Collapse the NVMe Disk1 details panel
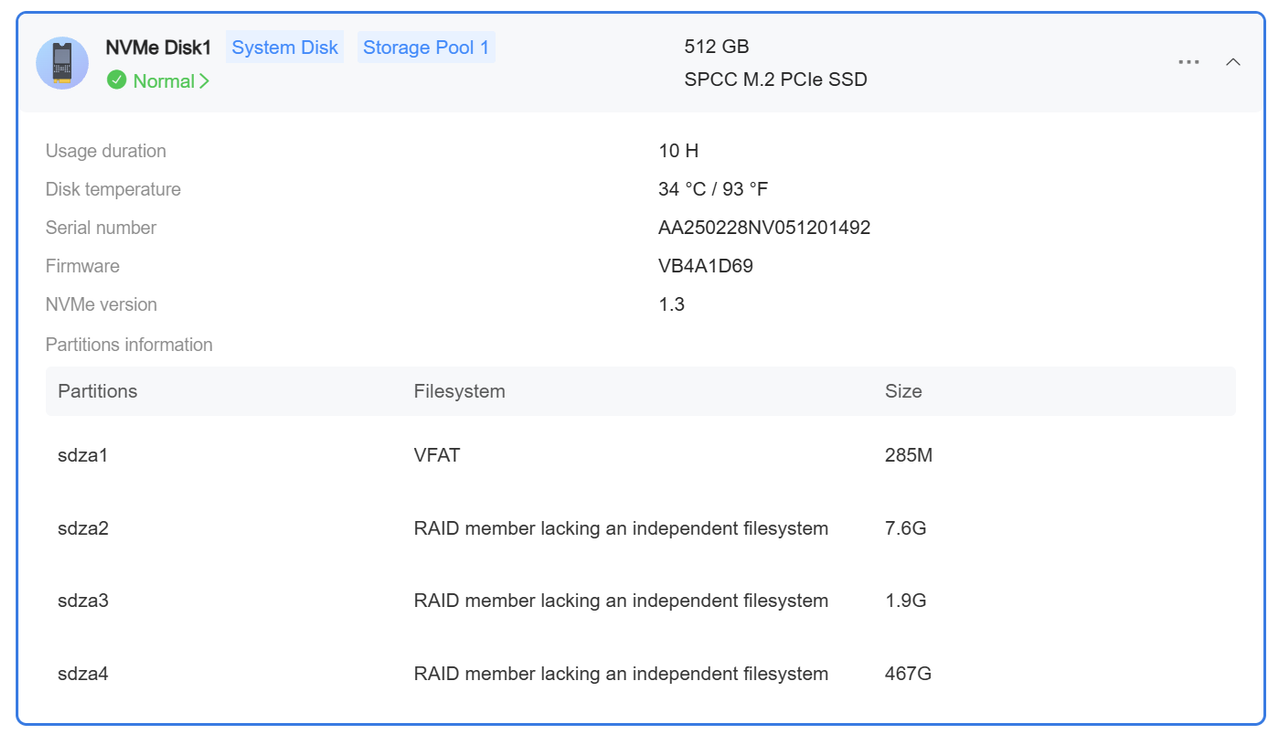This screenshot has height=745, width=1280. 1233,62
